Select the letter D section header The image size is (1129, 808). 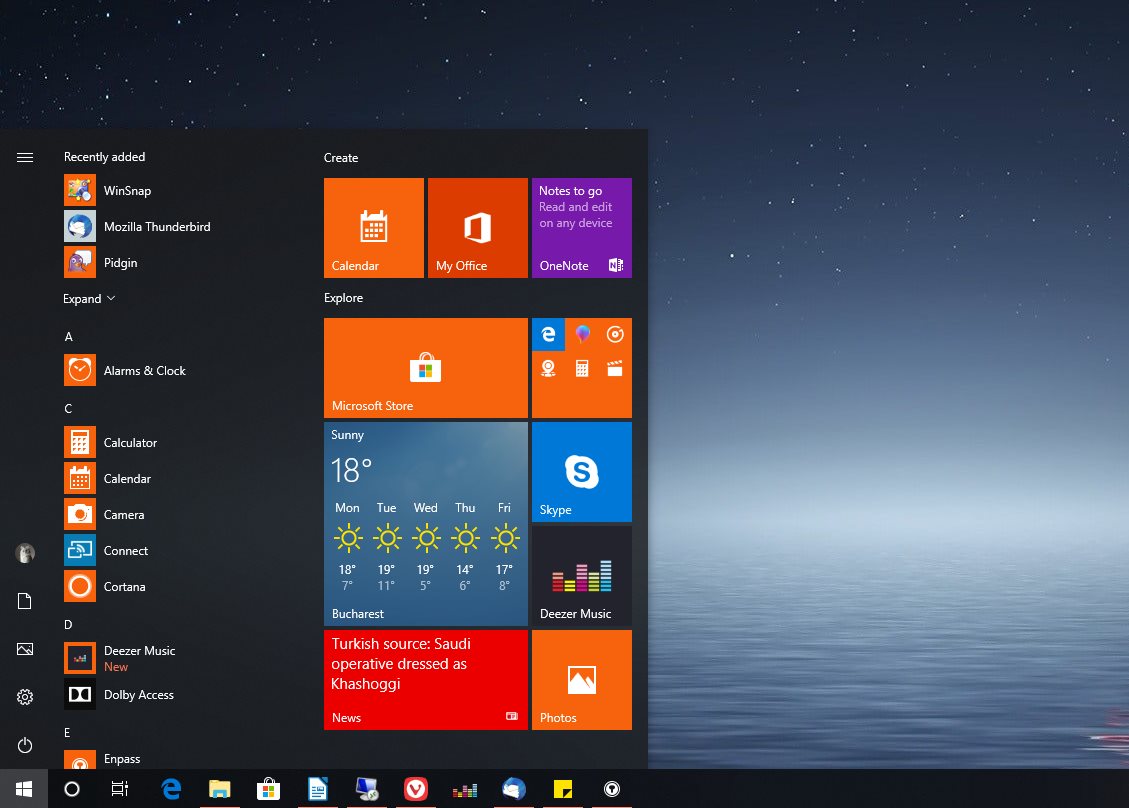(x=68, y=624)
